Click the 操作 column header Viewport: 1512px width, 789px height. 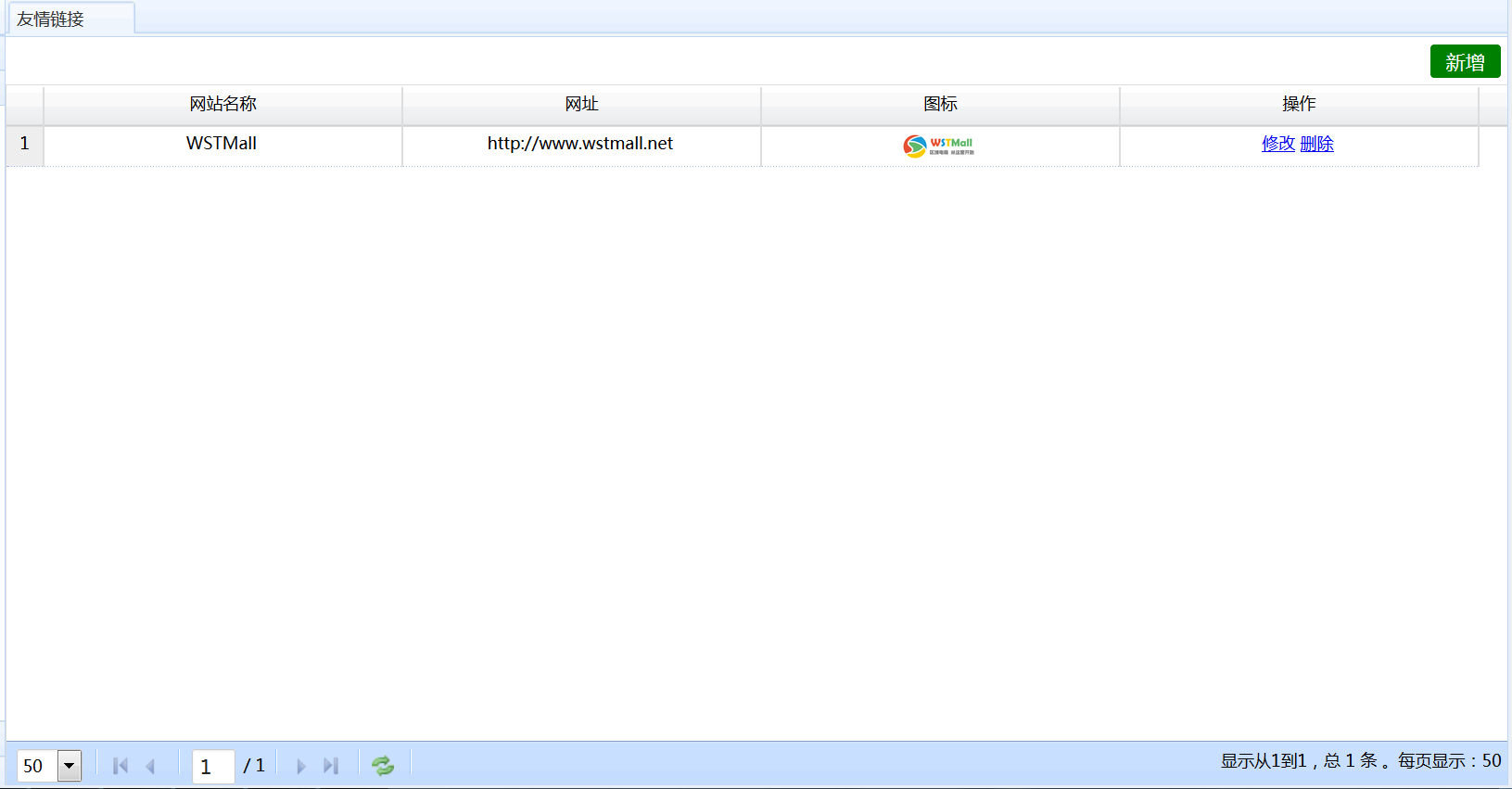coord(1299,105)
